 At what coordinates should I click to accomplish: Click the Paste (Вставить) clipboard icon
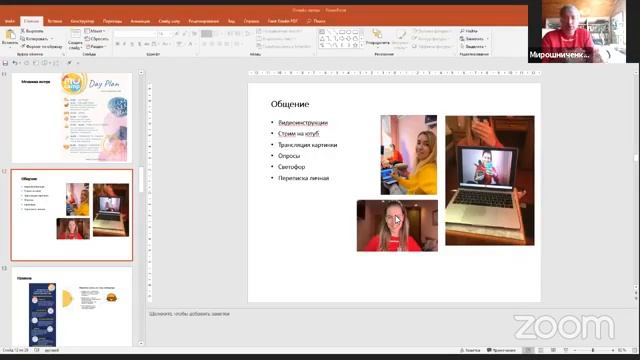10,35
